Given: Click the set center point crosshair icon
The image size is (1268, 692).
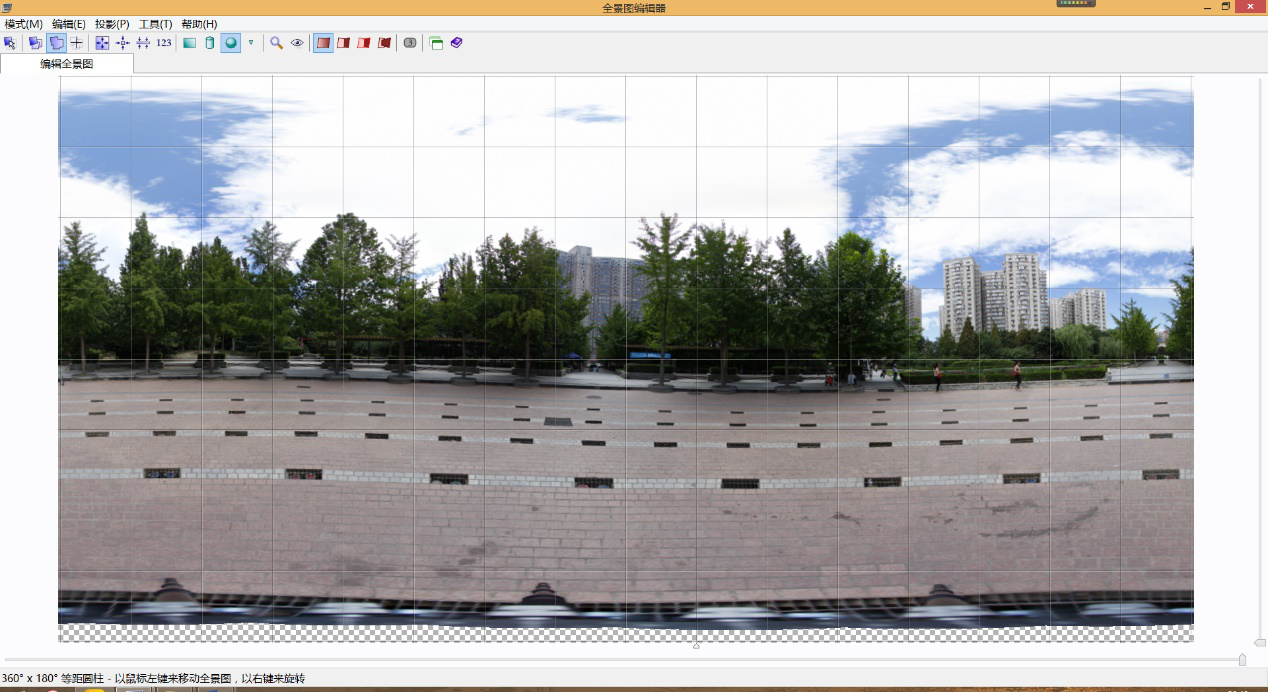Looking at the screenshot, I should pos(77,43).
